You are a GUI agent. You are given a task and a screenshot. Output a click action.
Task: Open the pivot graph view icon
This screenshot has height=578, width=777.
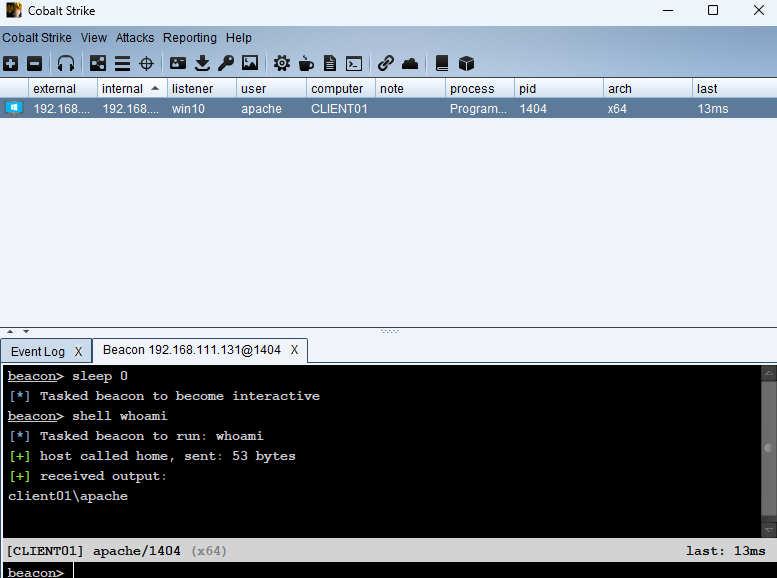(98, 63)
